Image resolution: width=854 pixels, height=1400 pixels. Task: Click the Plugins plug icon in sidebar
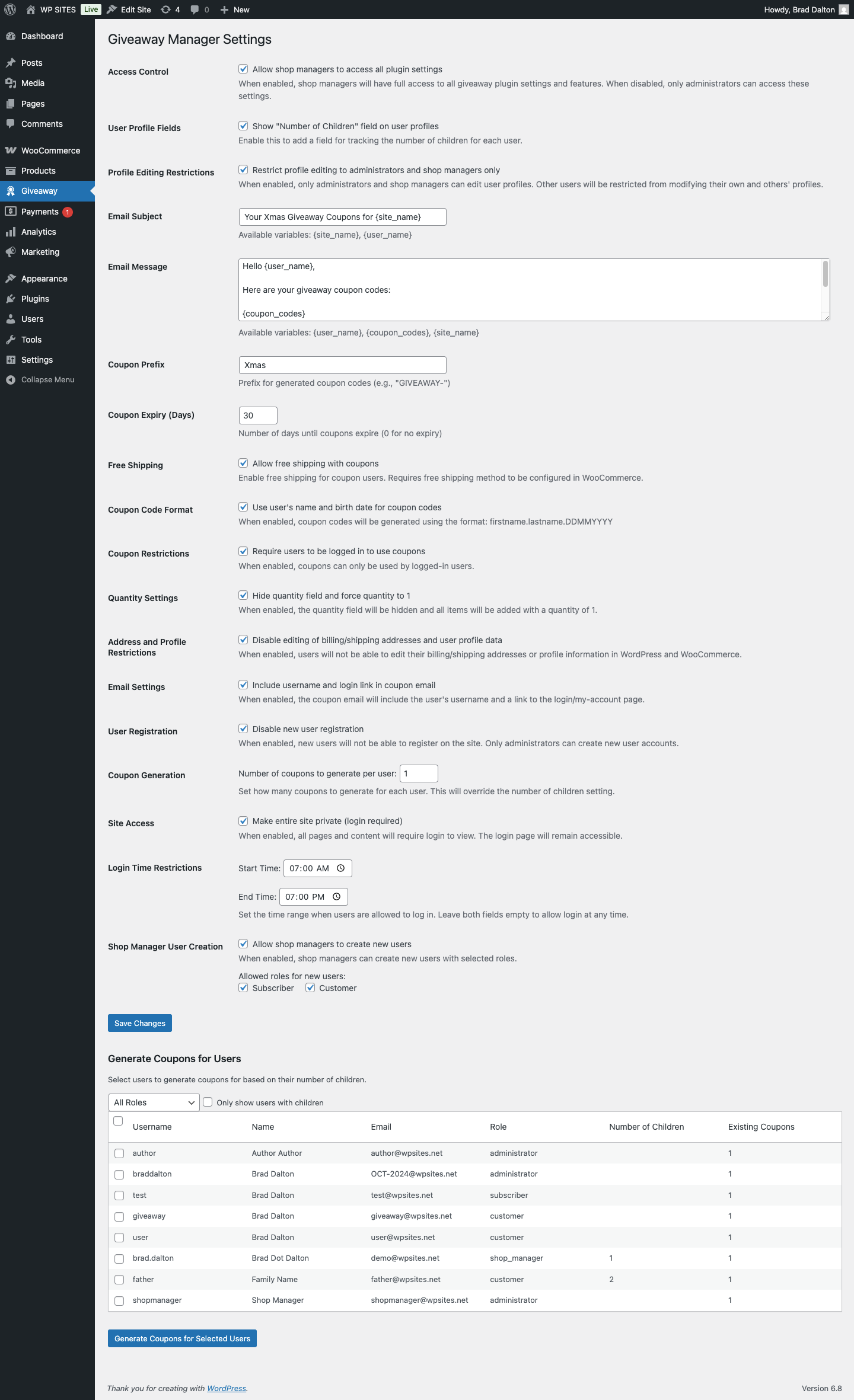click(11, 299)
